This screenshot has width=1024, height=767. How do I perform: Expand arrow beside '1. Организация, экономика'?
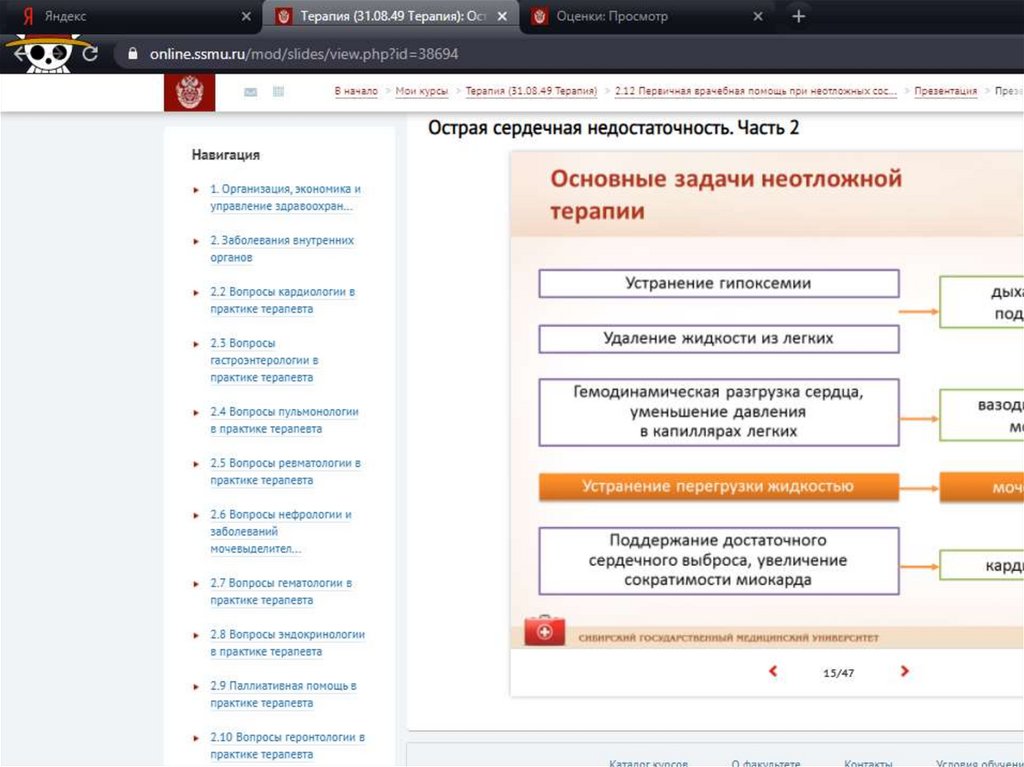click(x=196, y=190)
